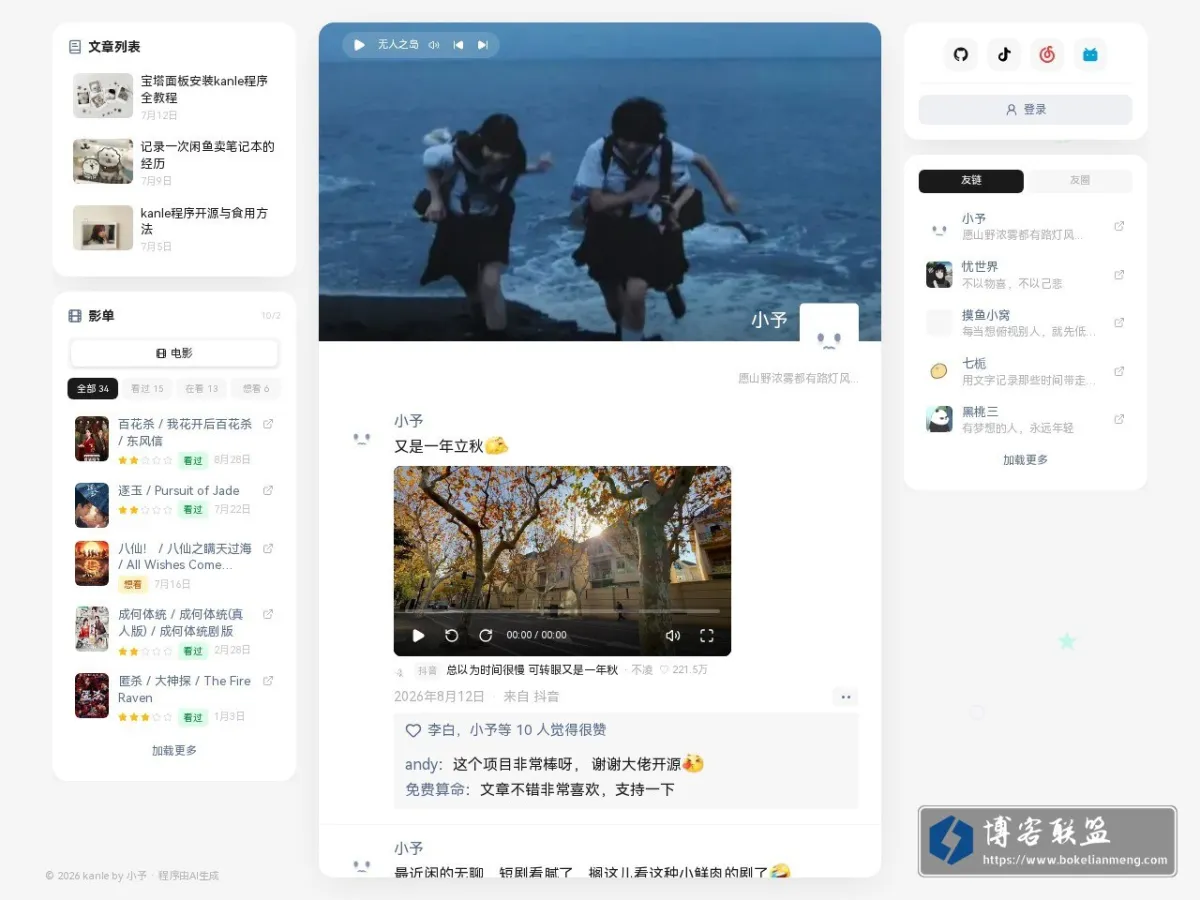Click the 抖音 source tag below video
This screenshot has width=1200, height=900.
coord(428,671)
